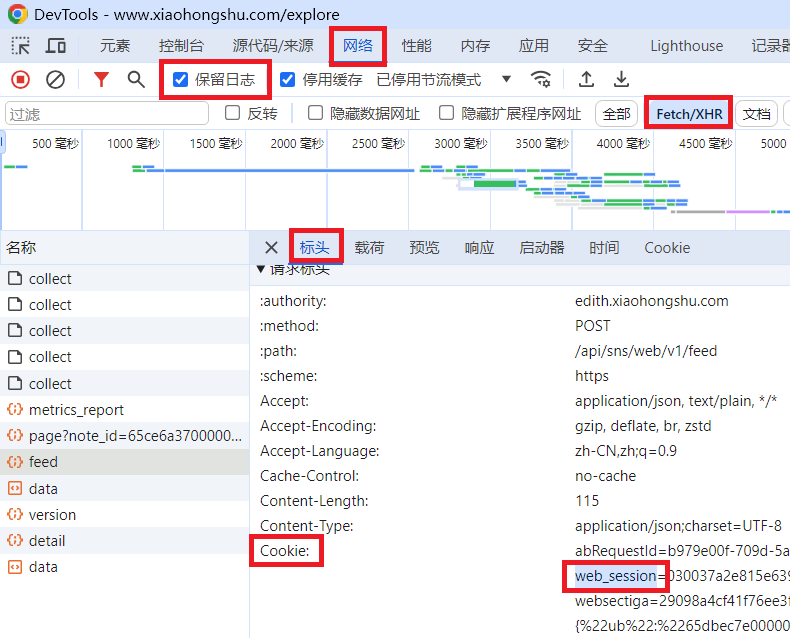Clear the network log
The width and height of the screenshot is (790, 638).
[x=55, y=80]
